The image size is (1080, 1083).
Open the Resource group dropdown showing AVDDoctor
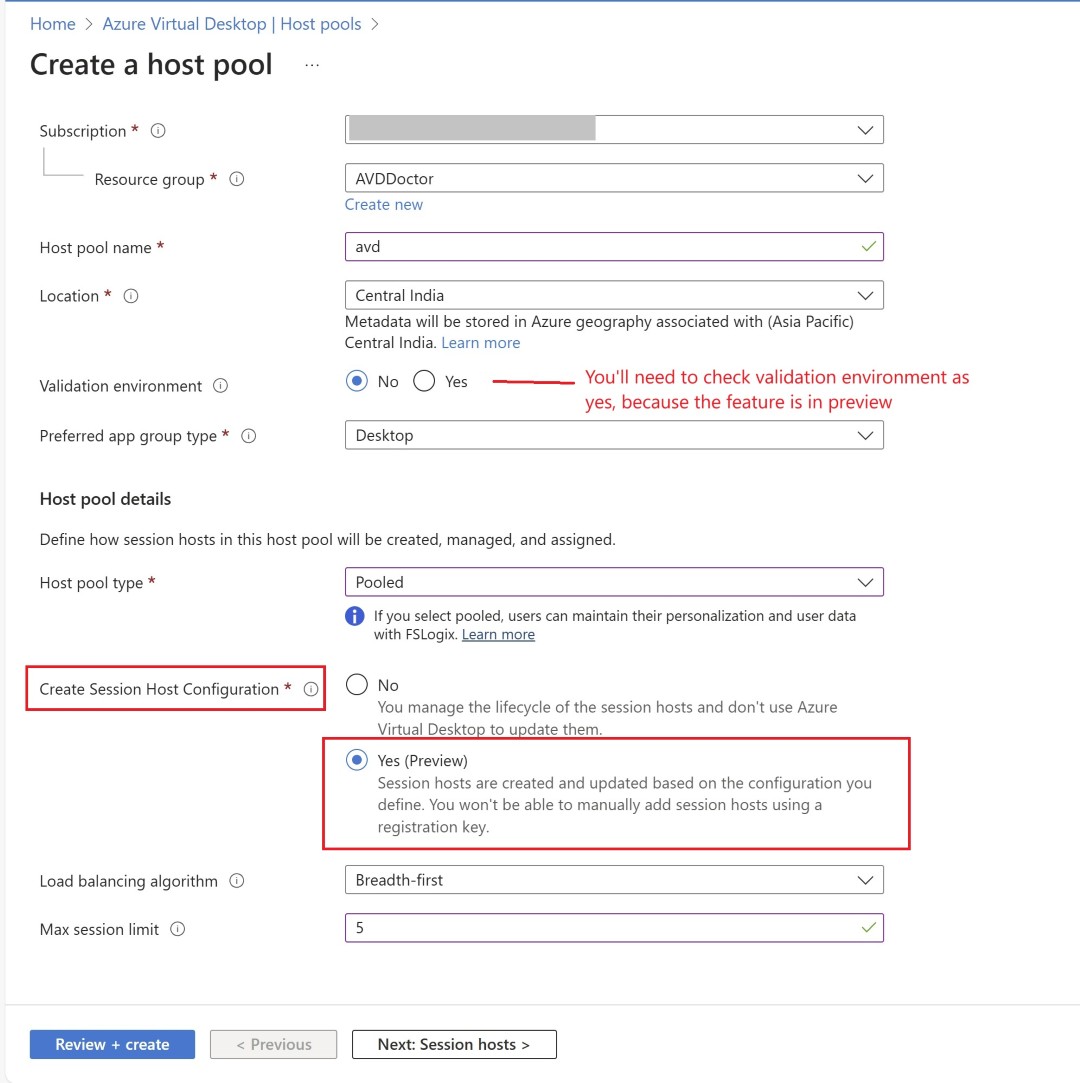point(614,178)
